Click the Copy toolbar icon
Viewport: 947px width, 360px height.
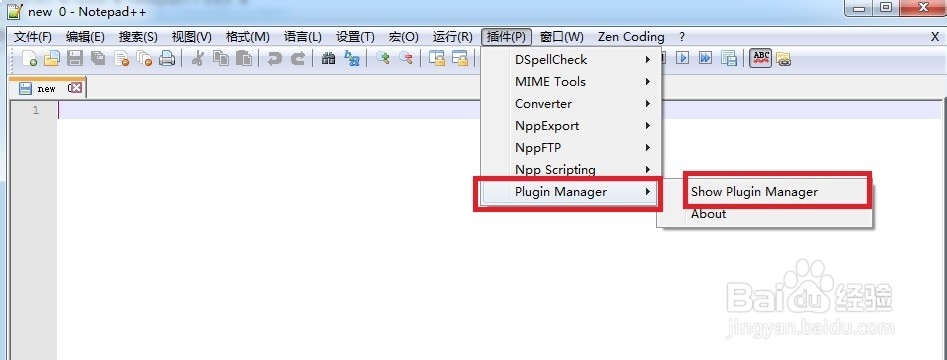pos(221,59)
